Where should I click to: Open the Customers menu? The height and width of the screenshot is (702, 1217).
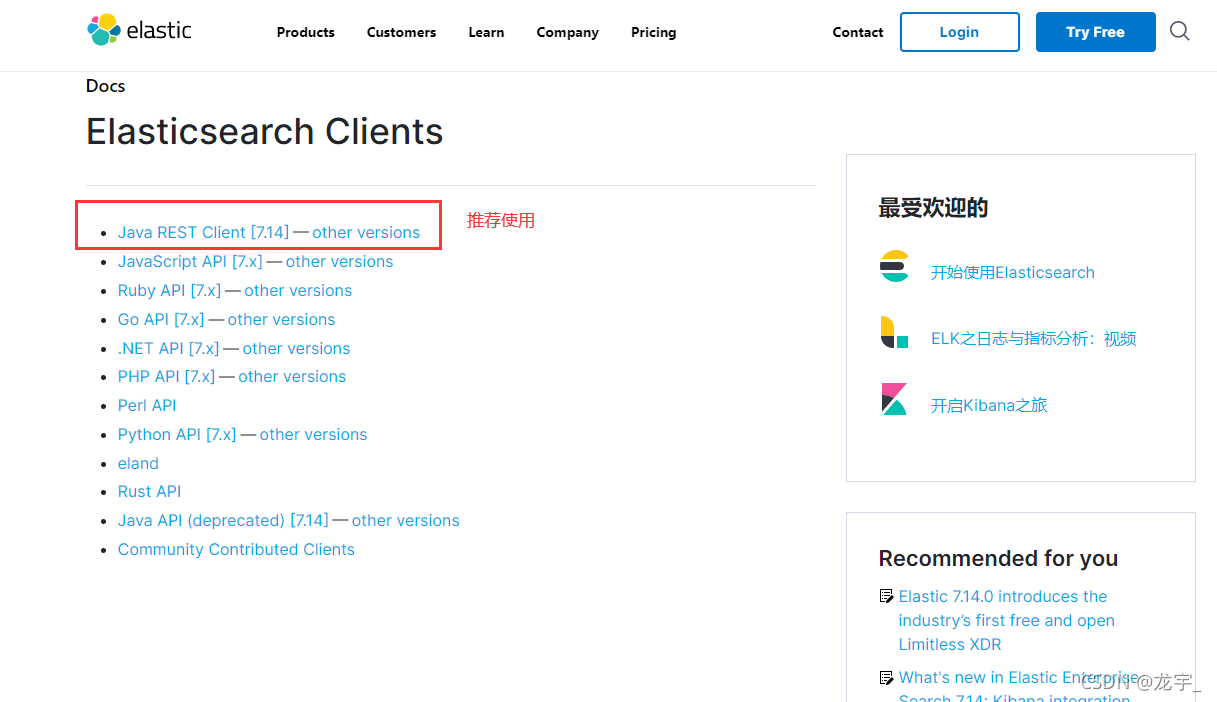(x=402, y=32)
